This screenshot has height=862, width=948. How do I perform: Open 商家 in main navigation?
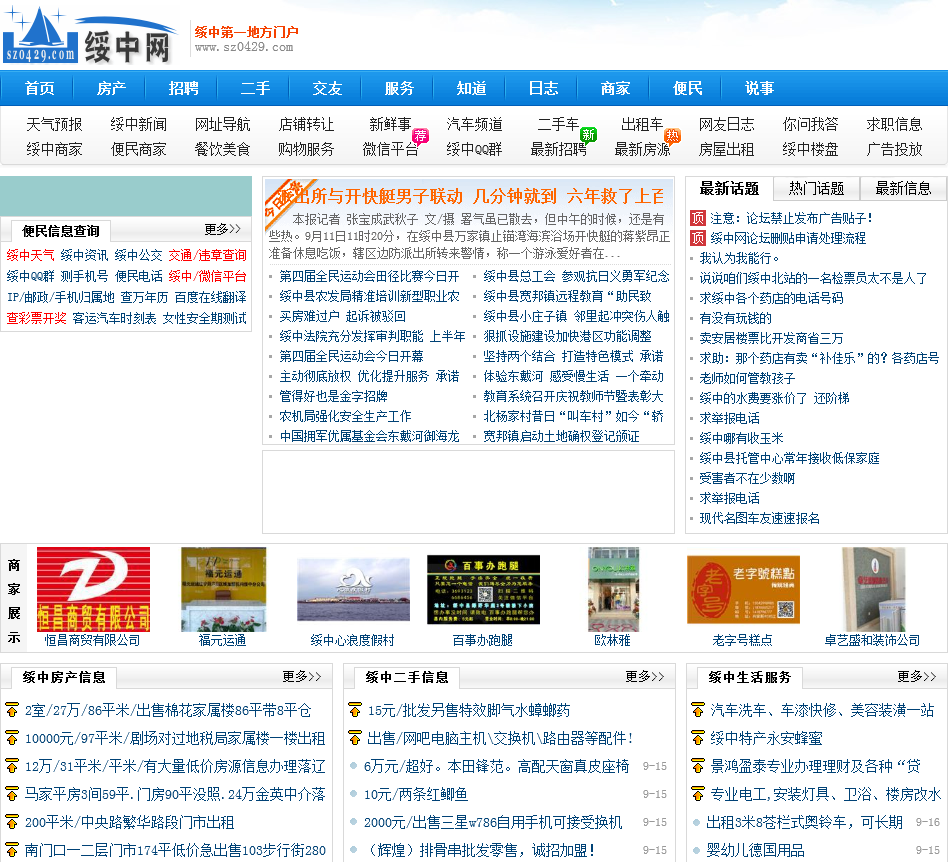(615, 88)
